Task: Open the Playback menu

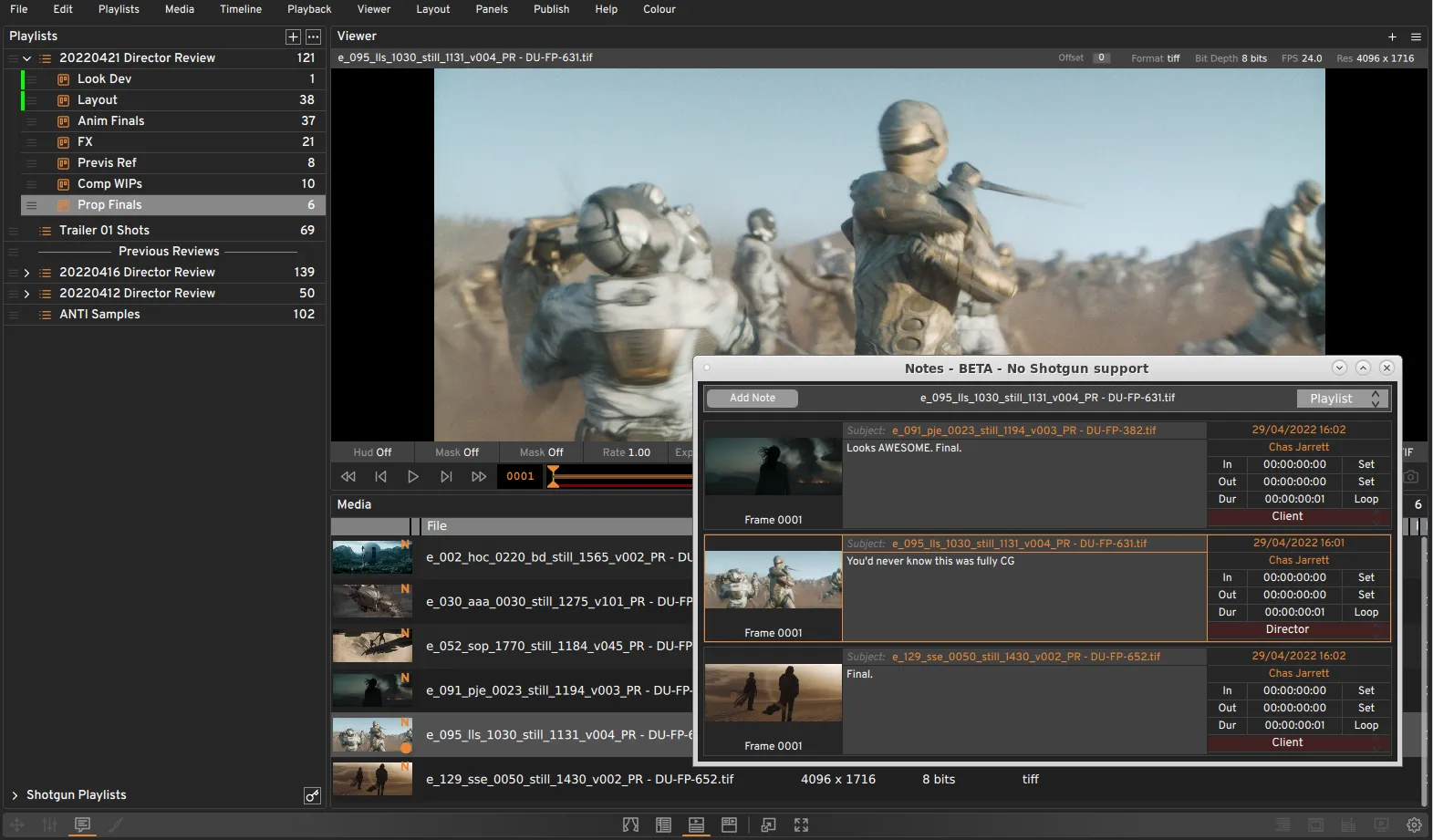Action: 309,9
